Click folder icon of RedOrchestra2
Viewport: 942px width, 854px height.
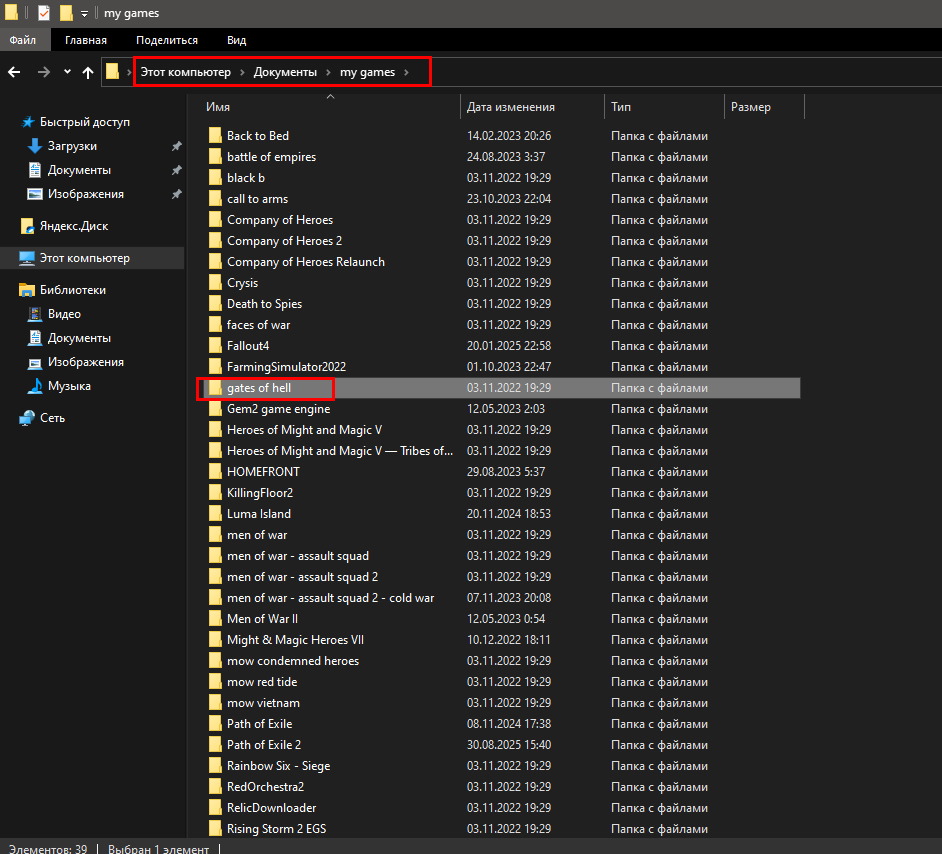[215, 787]
